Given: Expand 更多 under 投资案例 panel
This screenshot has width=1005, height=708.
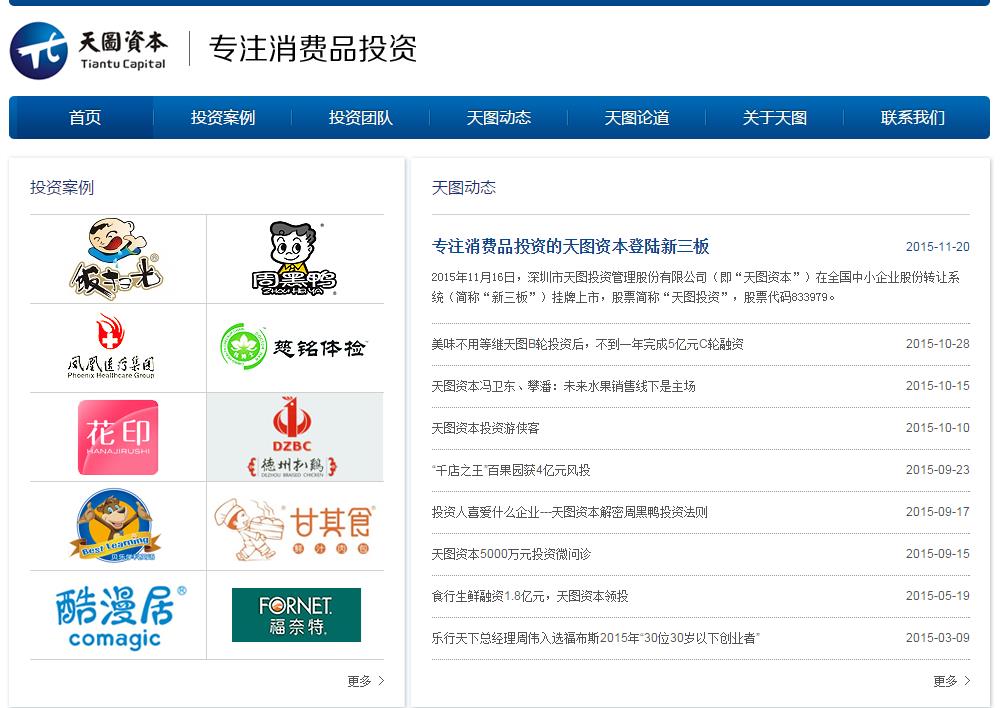Looking at the screenshot, I should pyautogui.click(x=365, y=680).
